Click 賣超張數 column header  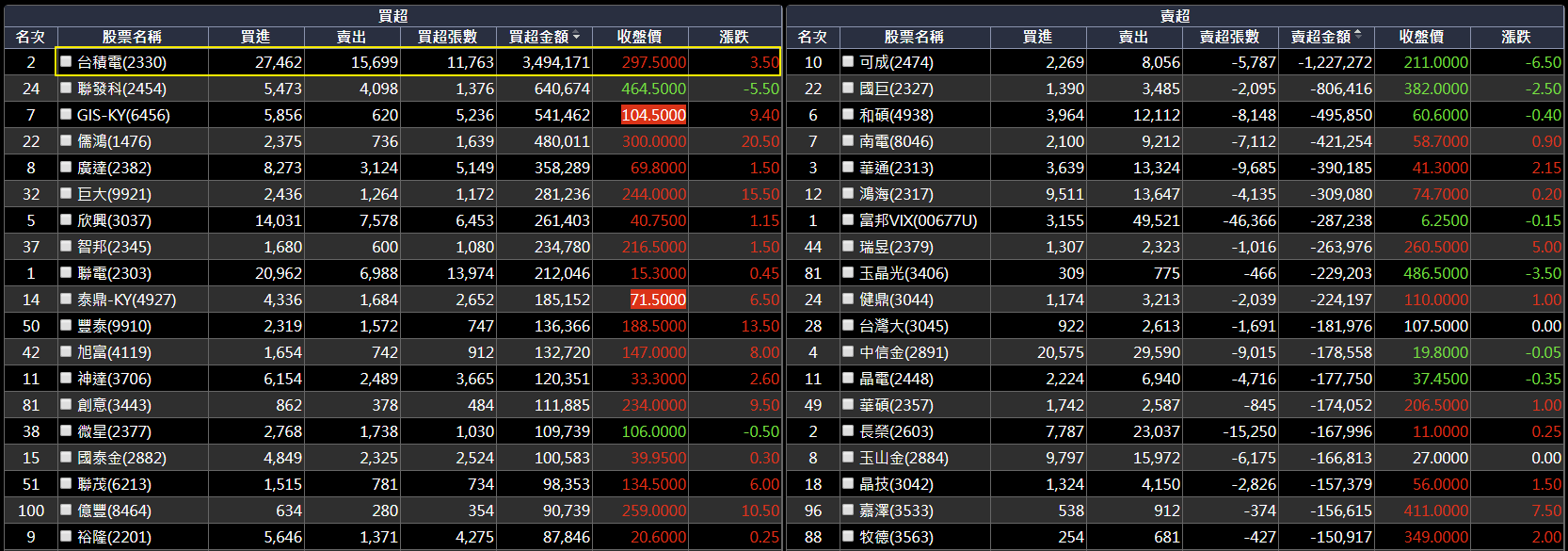1229,37
